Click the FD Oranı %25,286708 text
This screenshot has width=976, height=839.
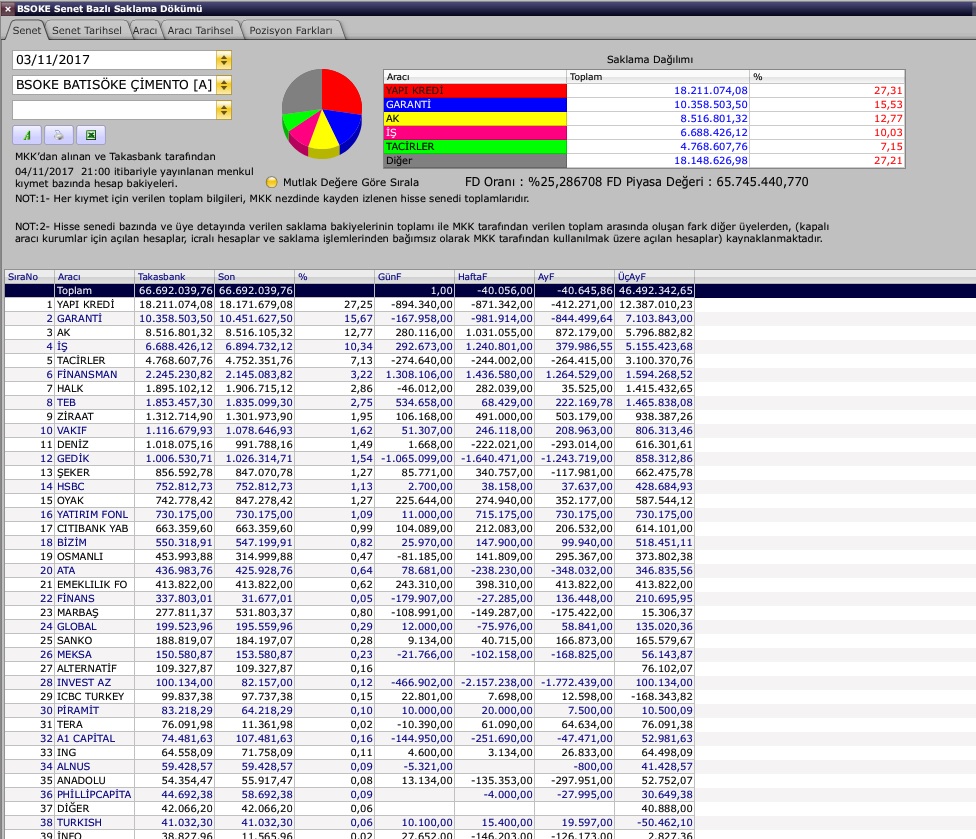[533, 182]
